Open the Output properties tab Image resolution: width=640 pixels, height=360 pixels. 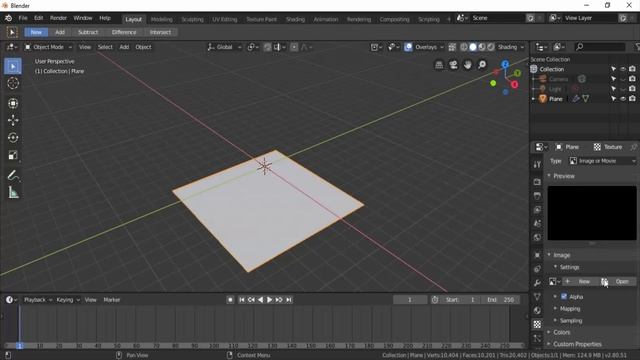537,196
